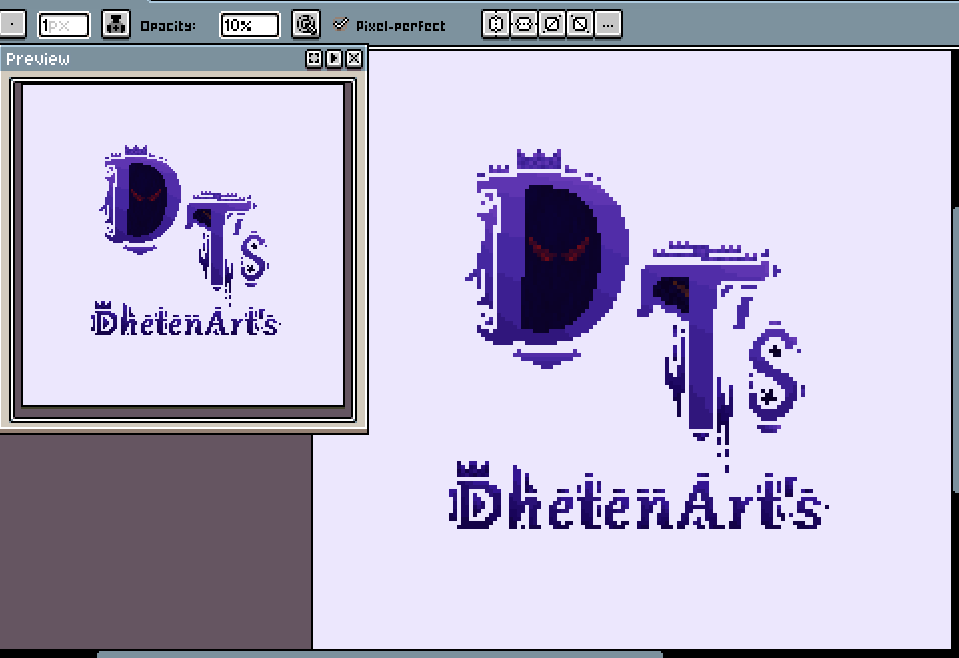Viewport: 959px width, 658px height.
Task: Click the Opacity label
Action: click(168, 26)
